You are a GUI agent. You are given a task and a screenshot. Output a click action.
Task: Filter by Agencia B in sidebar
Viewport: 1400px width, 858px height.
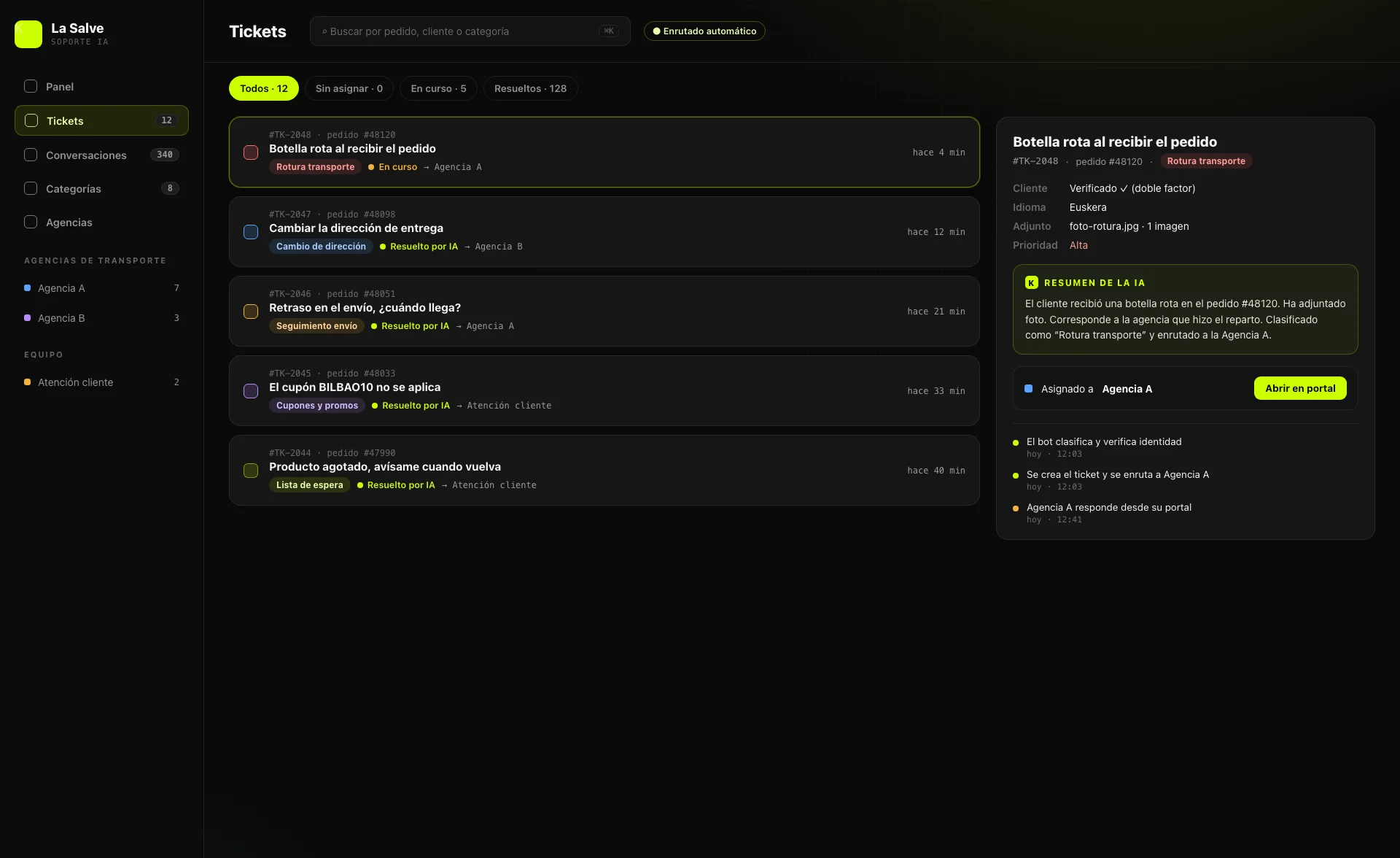tap(101, 318)
